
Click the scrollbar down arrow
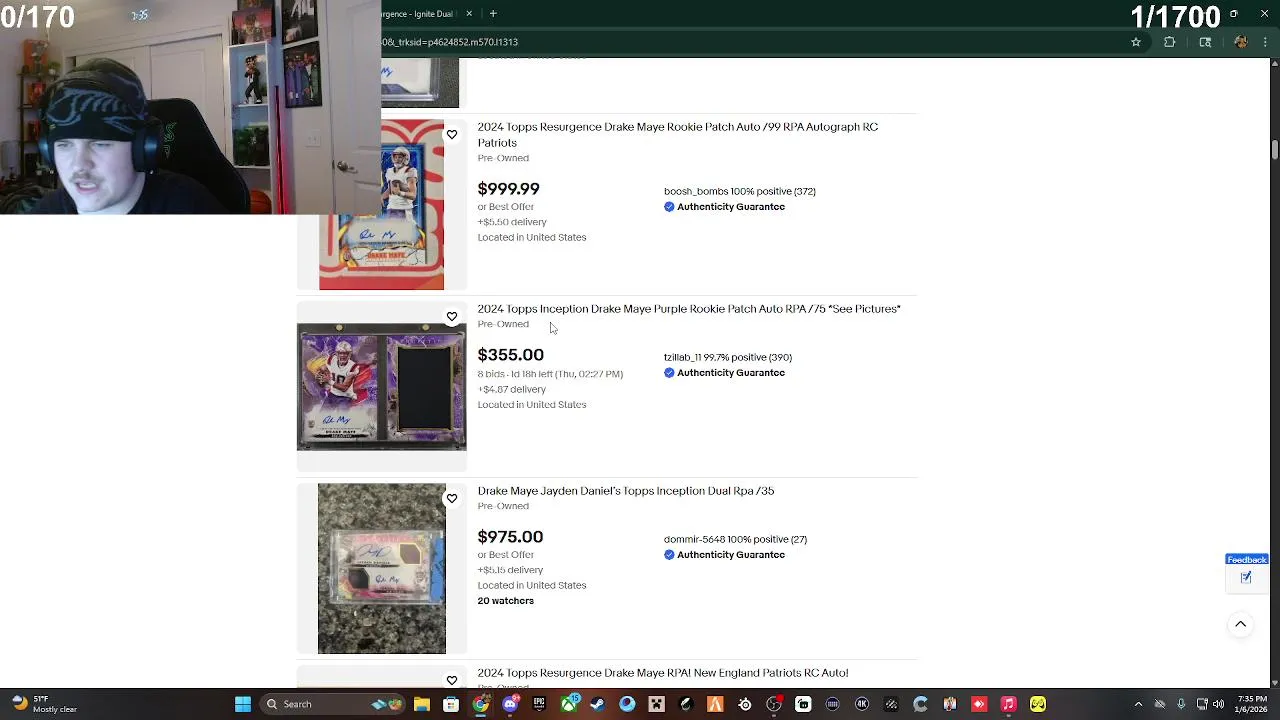(1274, 682)
